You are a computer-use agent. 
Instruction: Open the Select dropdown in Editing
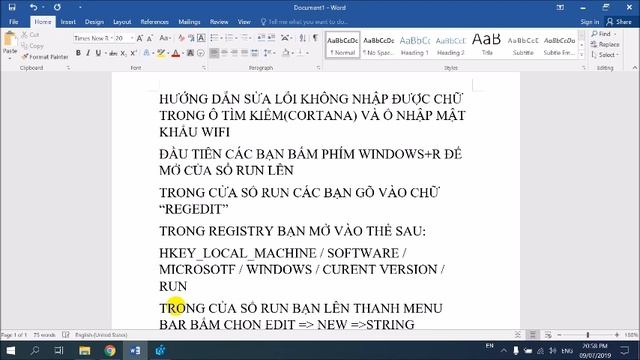coord(605,55)
